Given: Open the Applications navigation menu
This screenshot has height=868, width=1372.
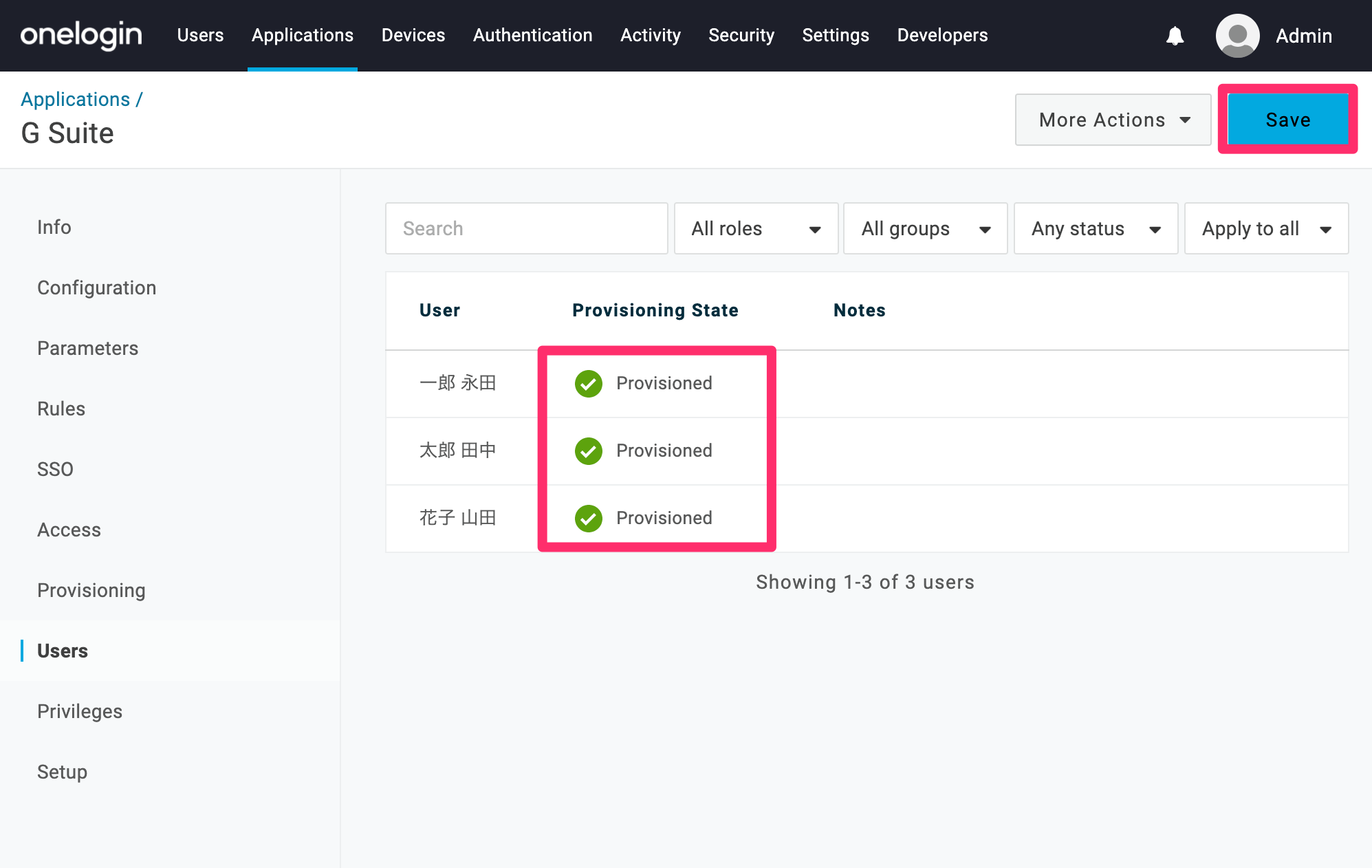Looking at the screenshot, I should point(303,35).
